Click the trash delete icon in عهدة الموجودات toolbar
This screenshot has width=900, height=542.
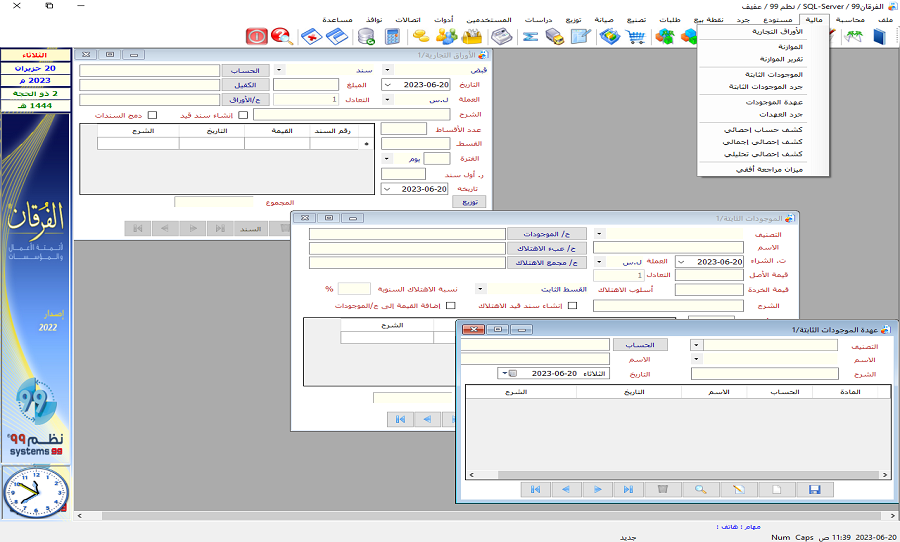pos(661,489)
